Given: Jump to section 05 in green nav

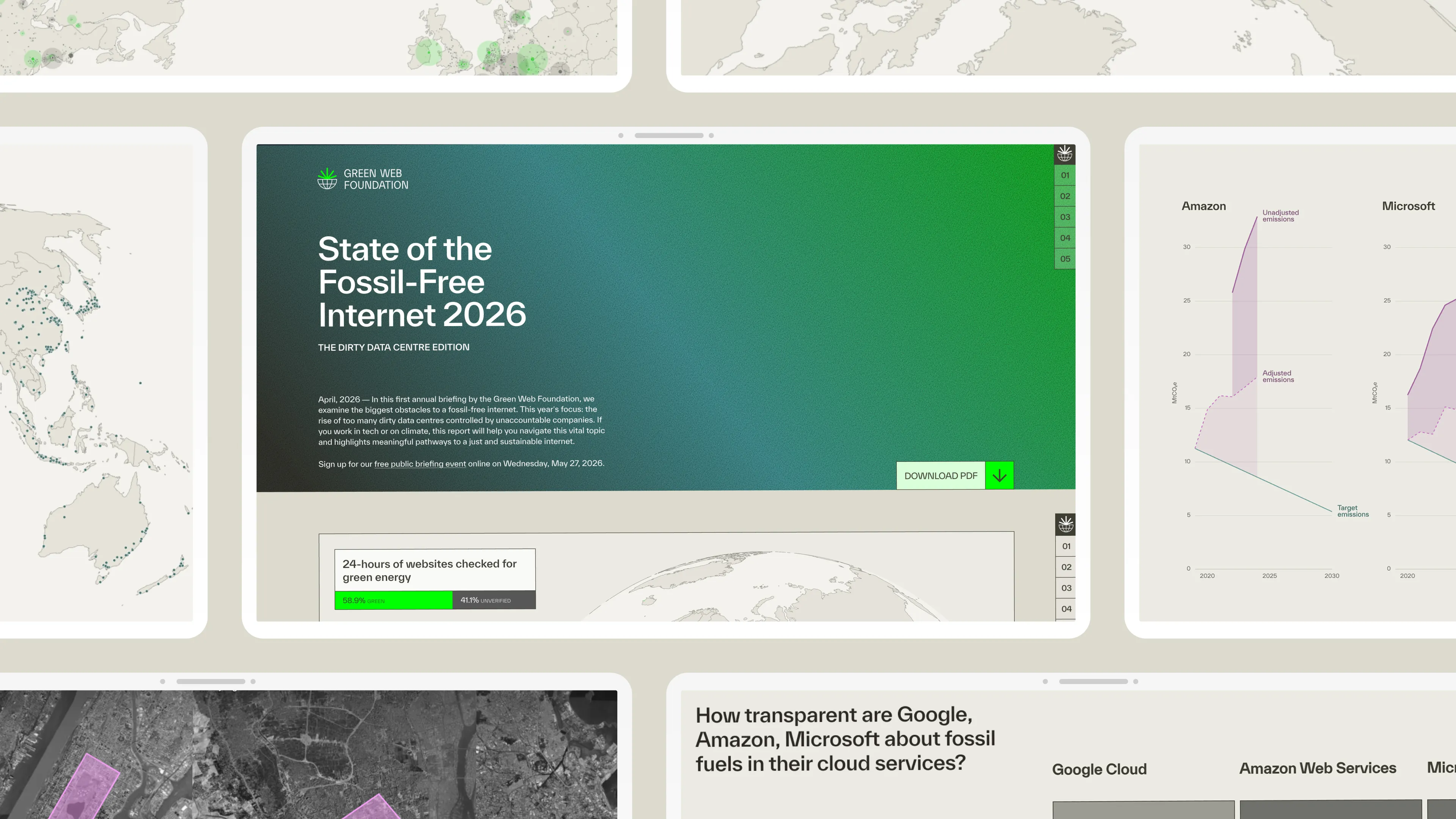Looking at the screenshot, I should pos(1065,259).
